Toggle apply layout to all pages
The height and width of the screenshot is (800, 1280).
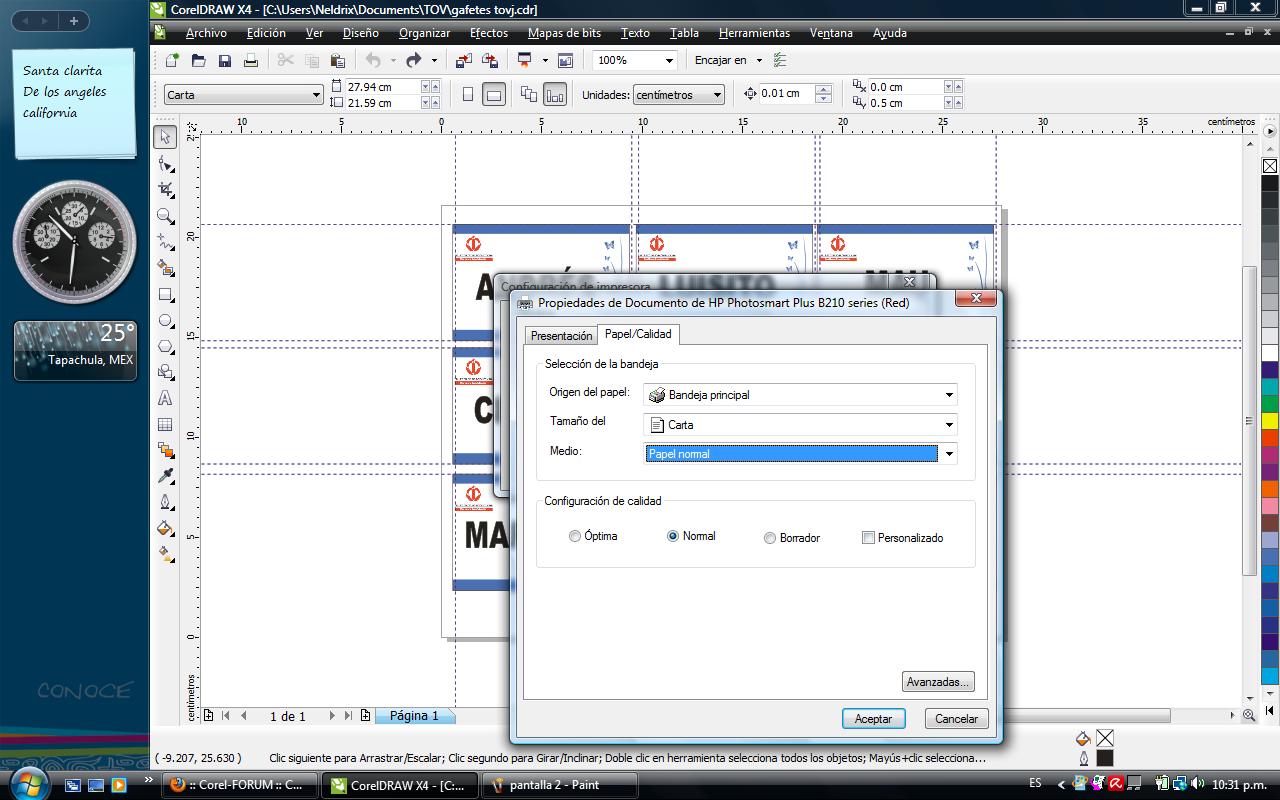click(528, 94)
